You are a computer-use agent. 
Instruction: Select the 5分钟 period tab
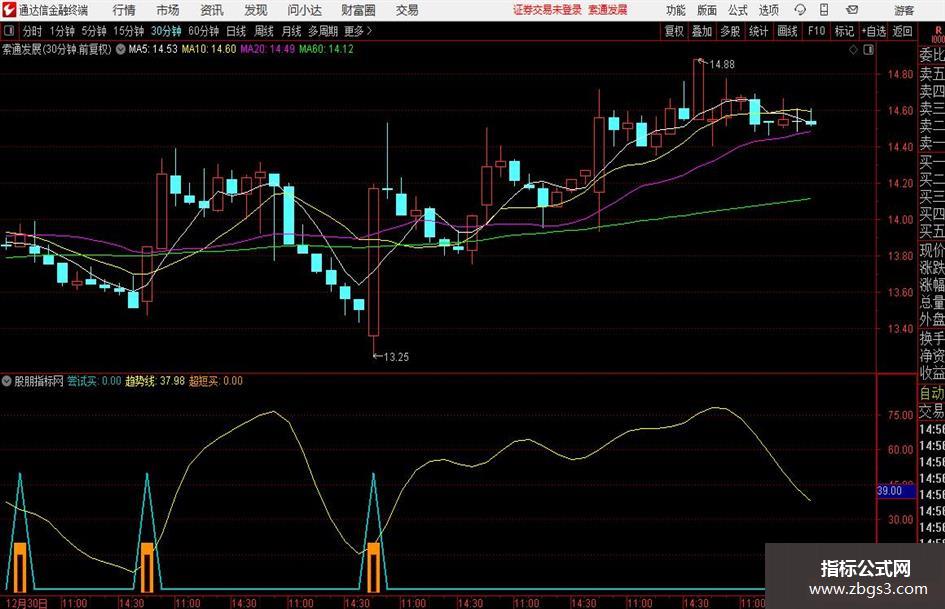click(94, 31)
